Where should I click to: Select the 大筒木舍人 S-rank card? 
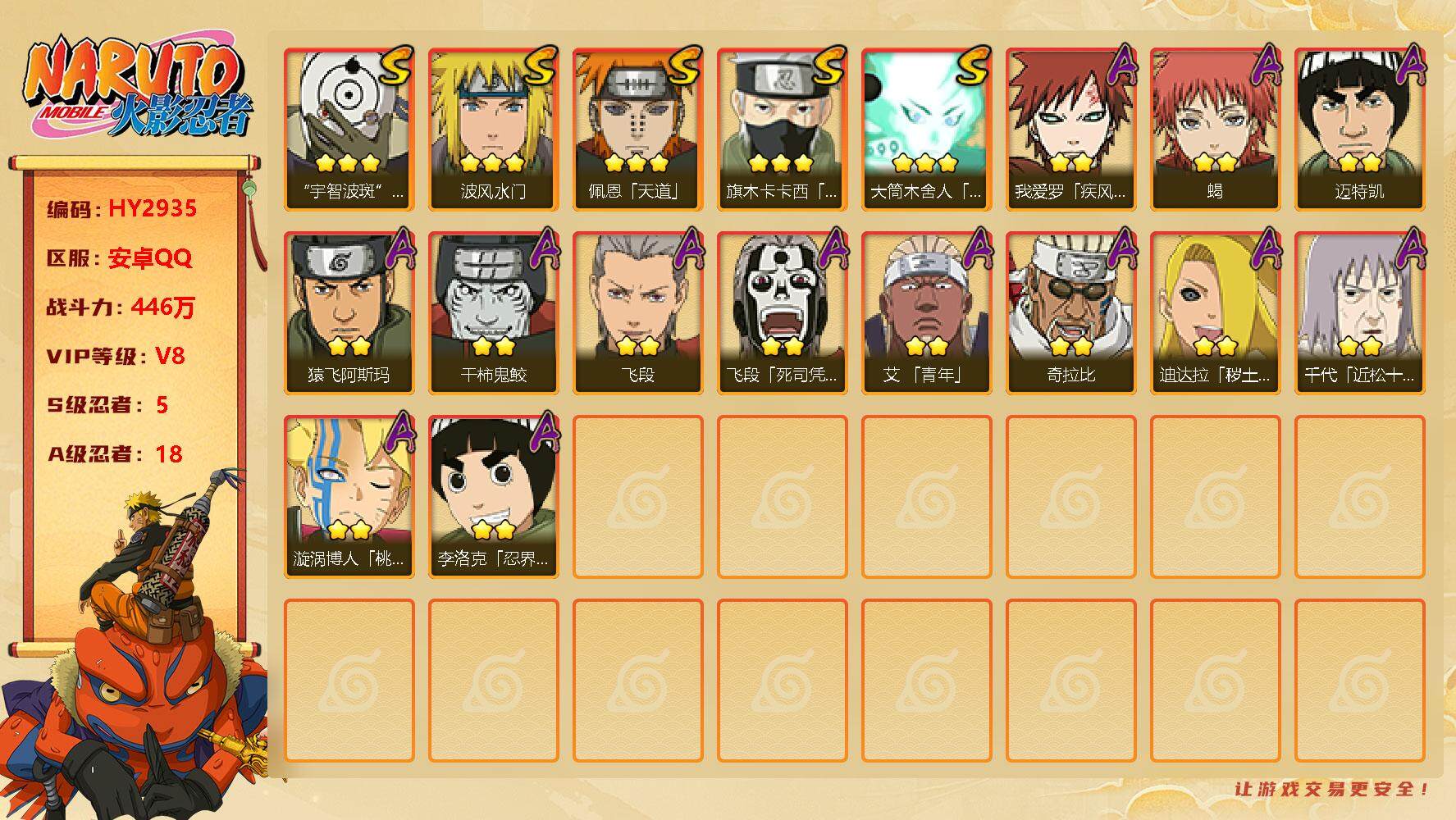click(926, 130)
